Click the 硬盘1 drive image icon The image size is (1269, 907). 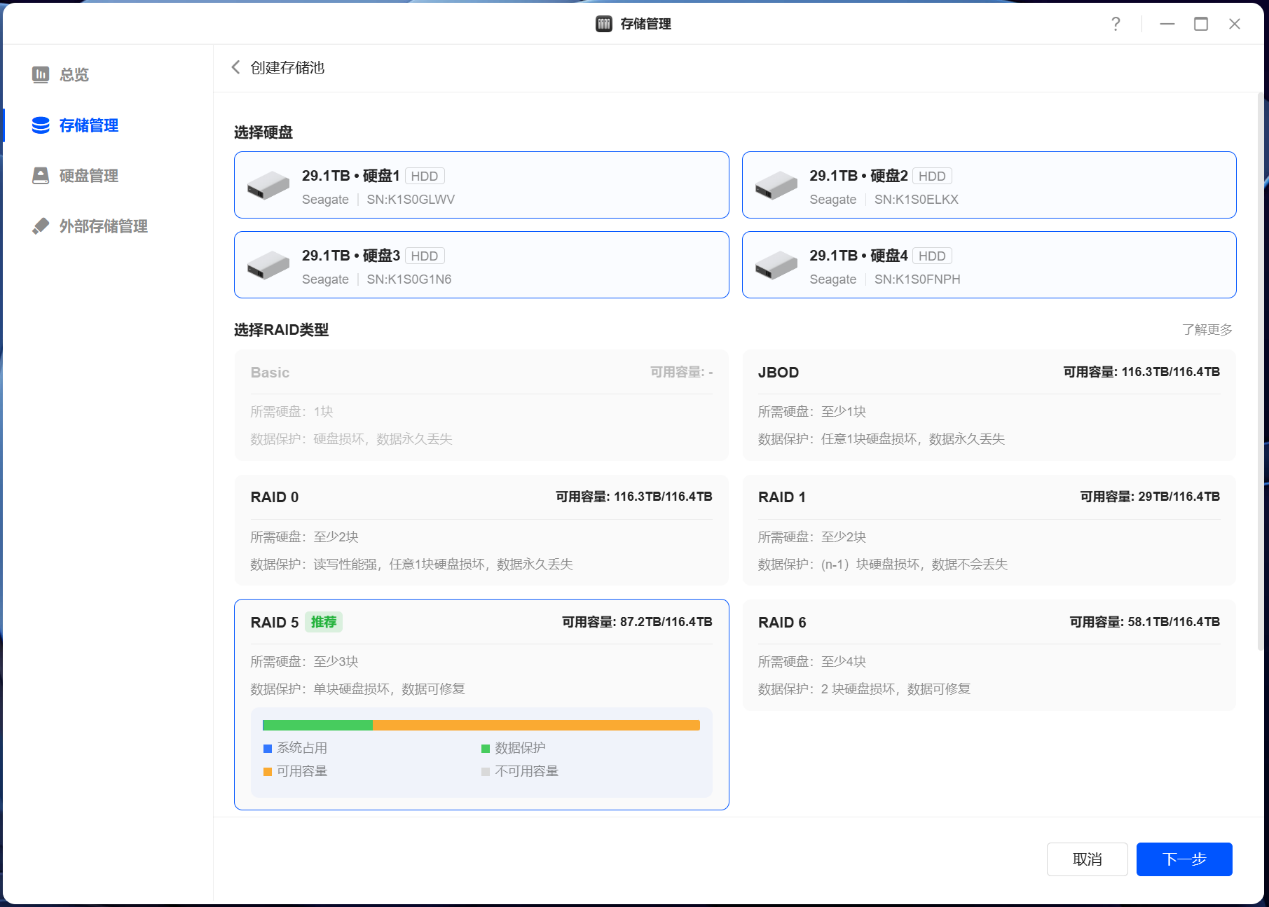[267, 185]
